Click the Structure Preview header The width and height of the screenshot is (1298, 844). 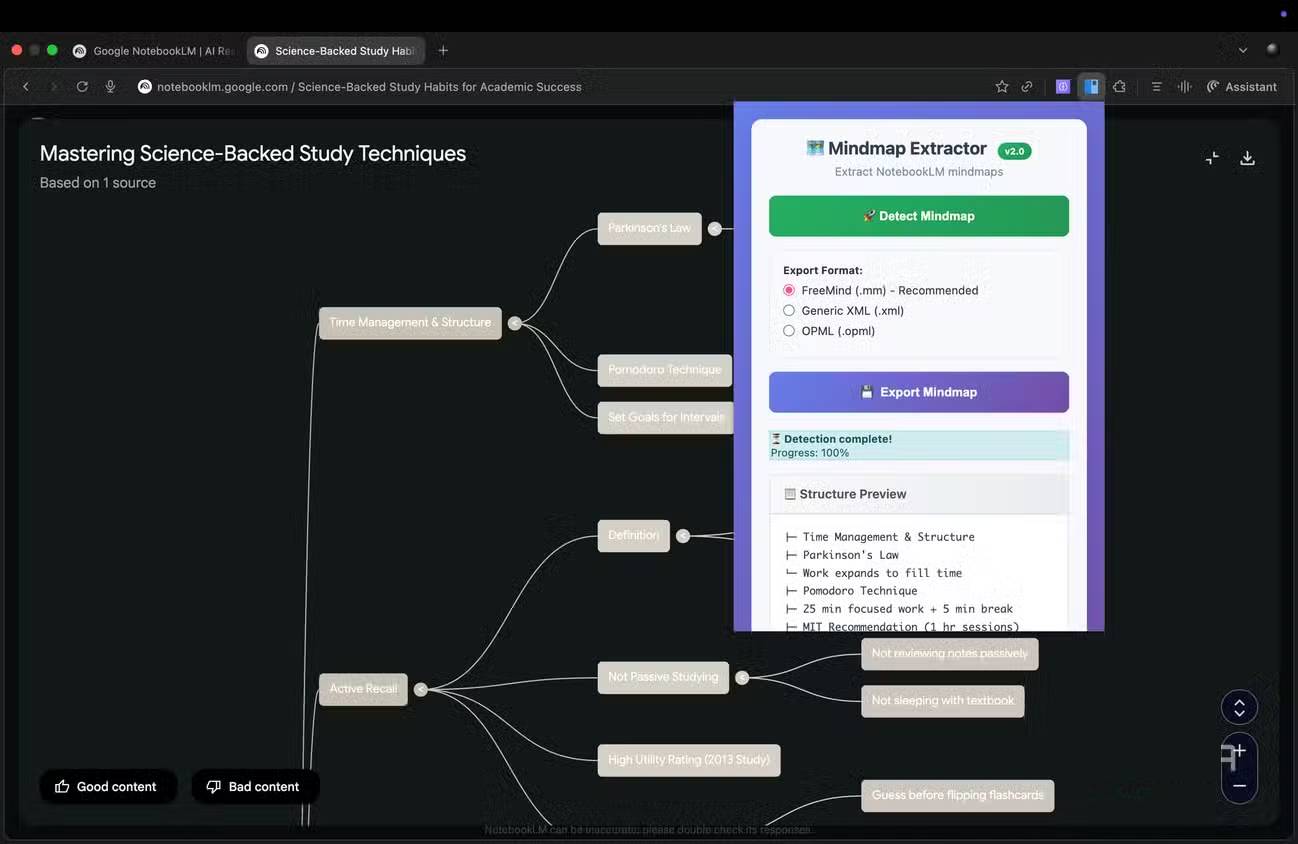tap(919, 494)
